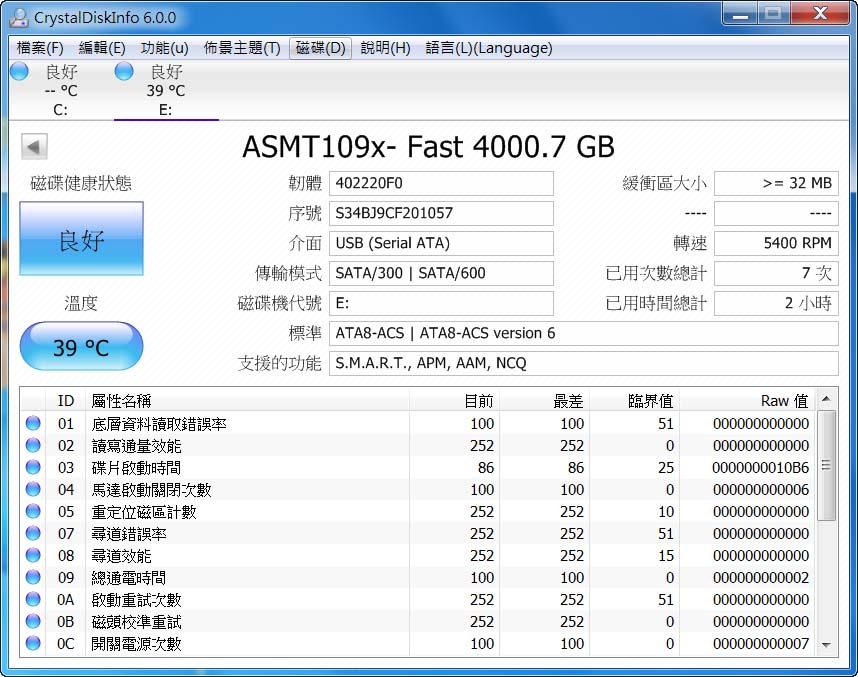Click status orb for attribute 02
Image resolution: width=858 pixels, height=677 pixels.
pos(33,445)
